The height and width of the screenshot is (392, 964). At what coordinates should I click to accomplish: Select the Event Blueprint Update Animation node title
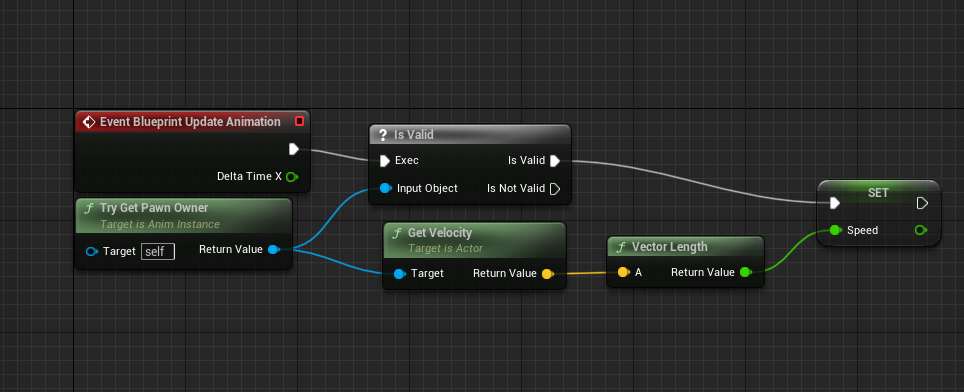(x=190, y=122)
